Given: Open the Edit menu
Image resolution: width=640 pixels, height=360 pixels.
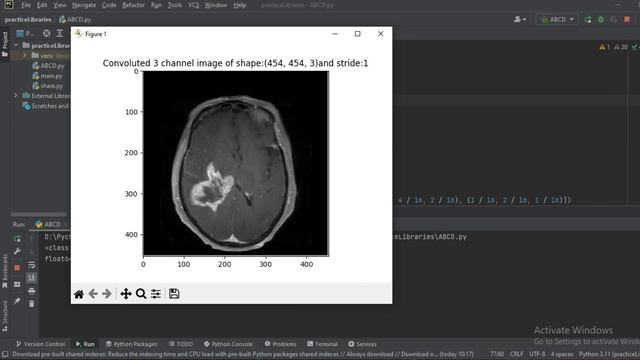Looking at the screenshot, I should [x=42, y=5].
